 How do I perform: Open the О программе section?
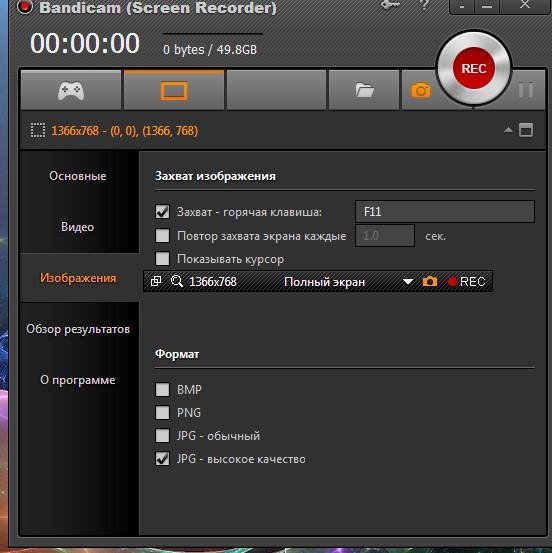78,380
